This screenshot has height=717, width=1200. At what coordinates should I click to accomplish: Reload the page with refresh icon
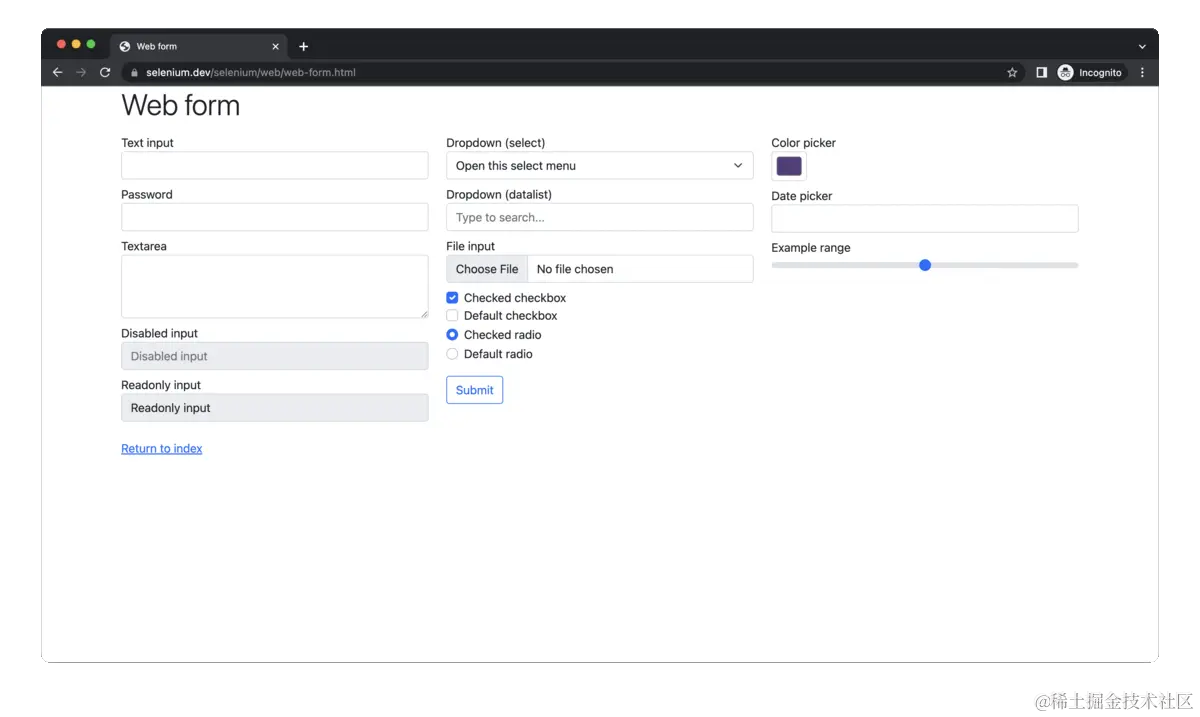(105, 72)
